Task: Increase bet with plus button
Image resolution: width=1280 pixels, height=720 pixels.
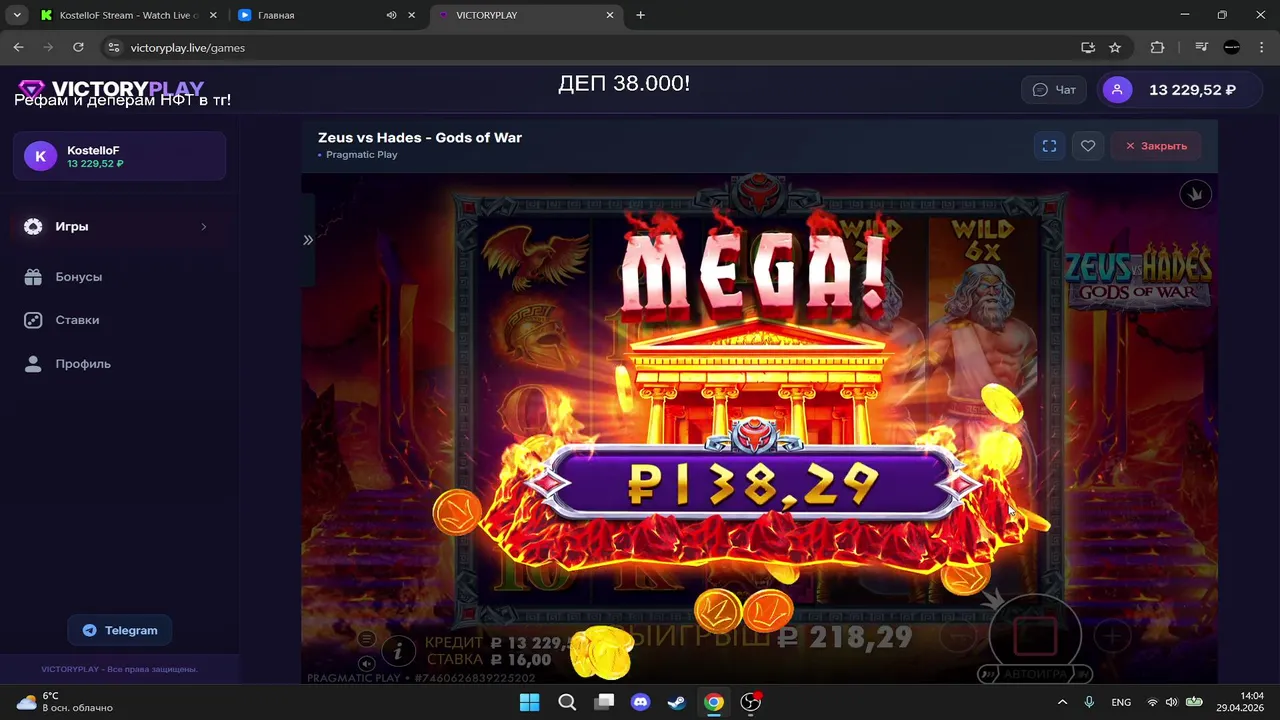Action: click(1112, 635)
